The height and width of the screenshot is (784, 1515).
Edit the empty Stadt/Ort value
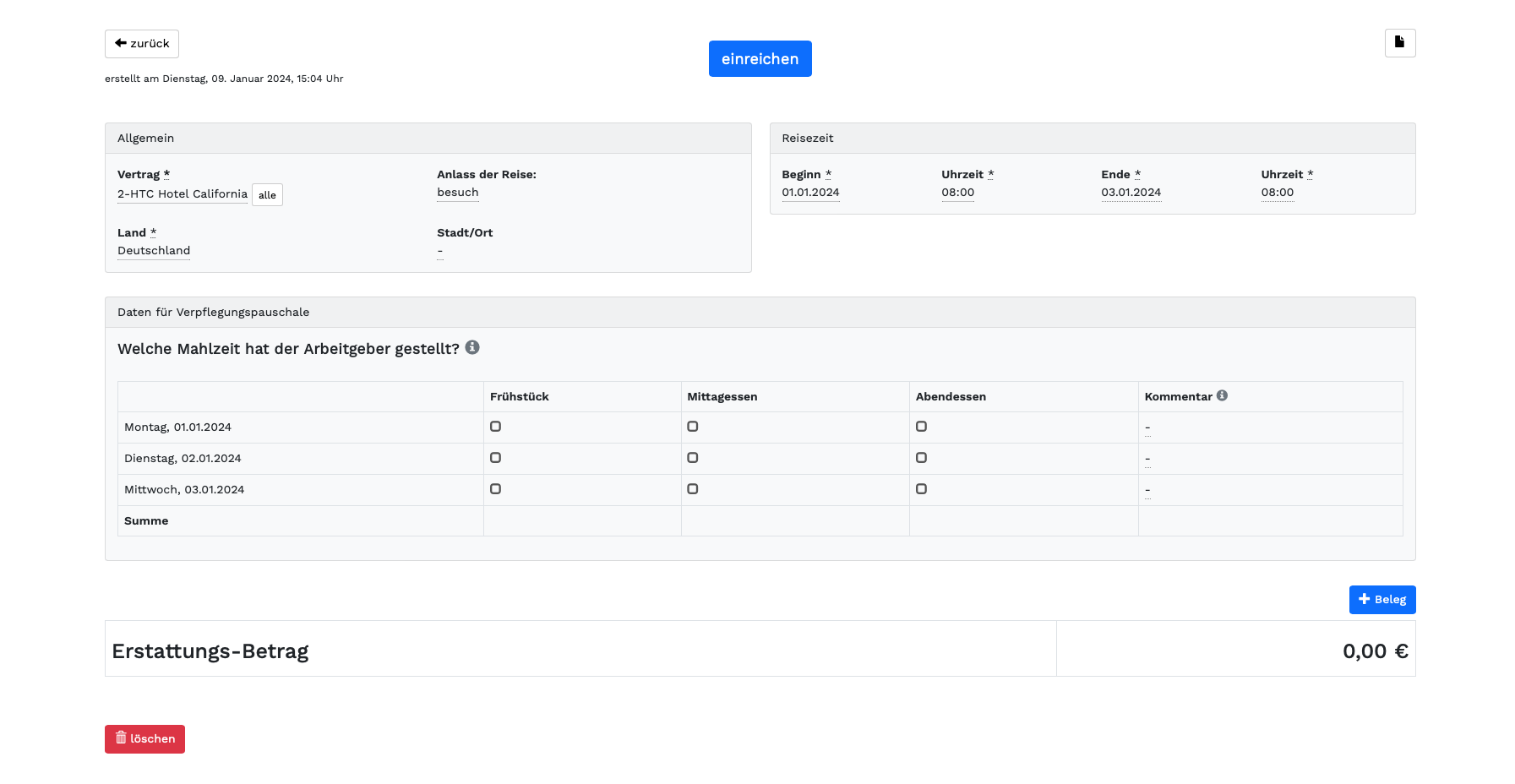(440, 251)
